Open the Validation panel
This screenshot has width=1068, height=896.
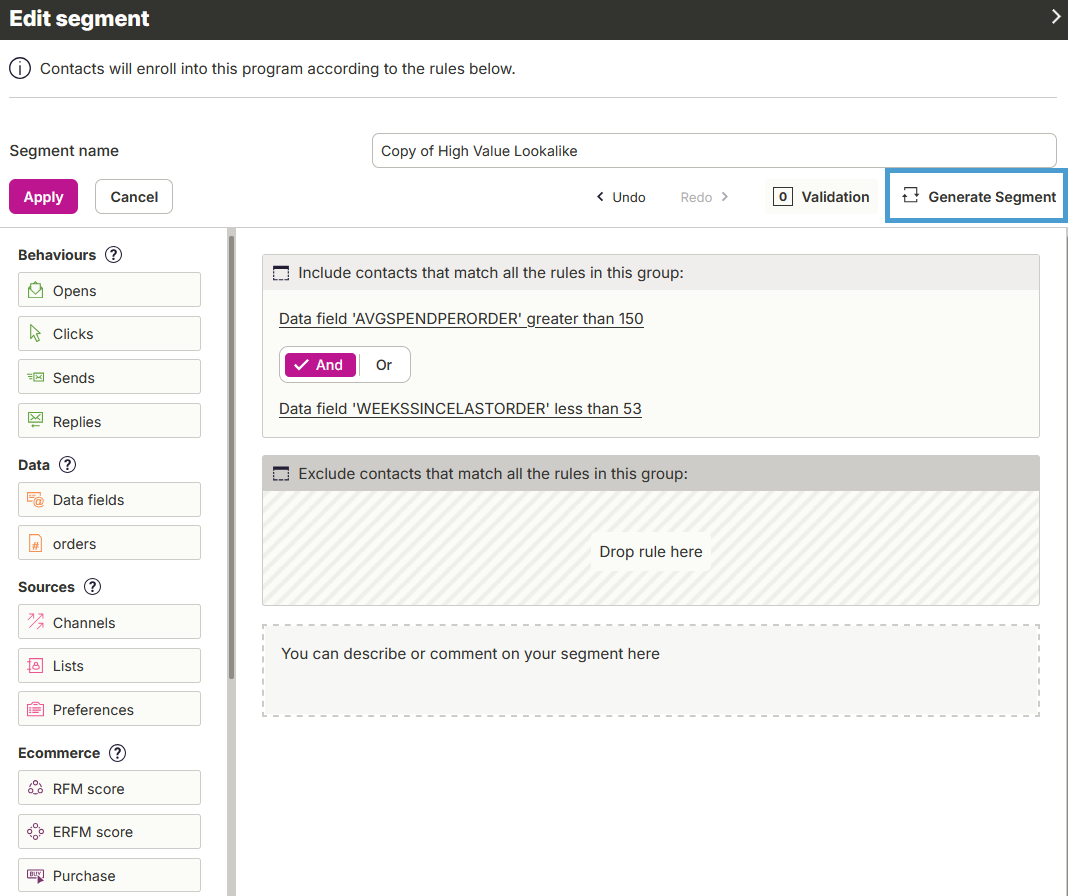(821, 197)
